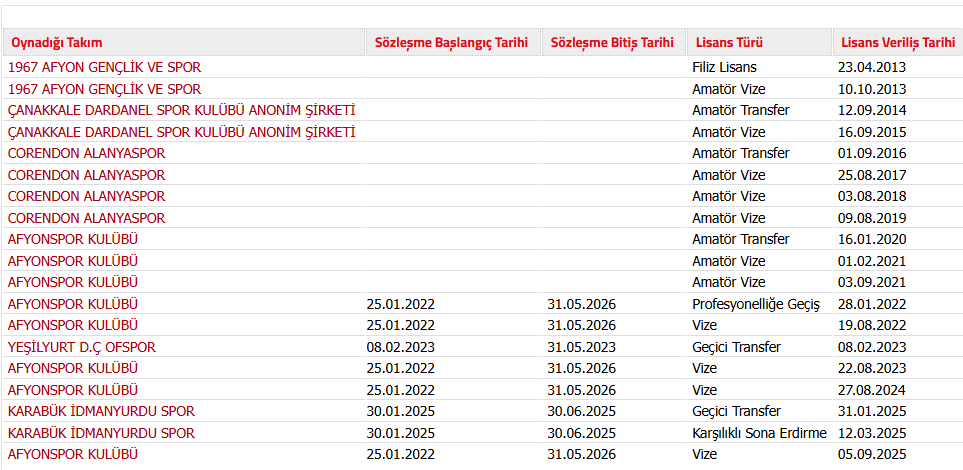Open AFYONSPOR KULÜBÜ in the 19.08.2022 row
The width and height of the screenshot is (963, 470).
pos(73,325)
